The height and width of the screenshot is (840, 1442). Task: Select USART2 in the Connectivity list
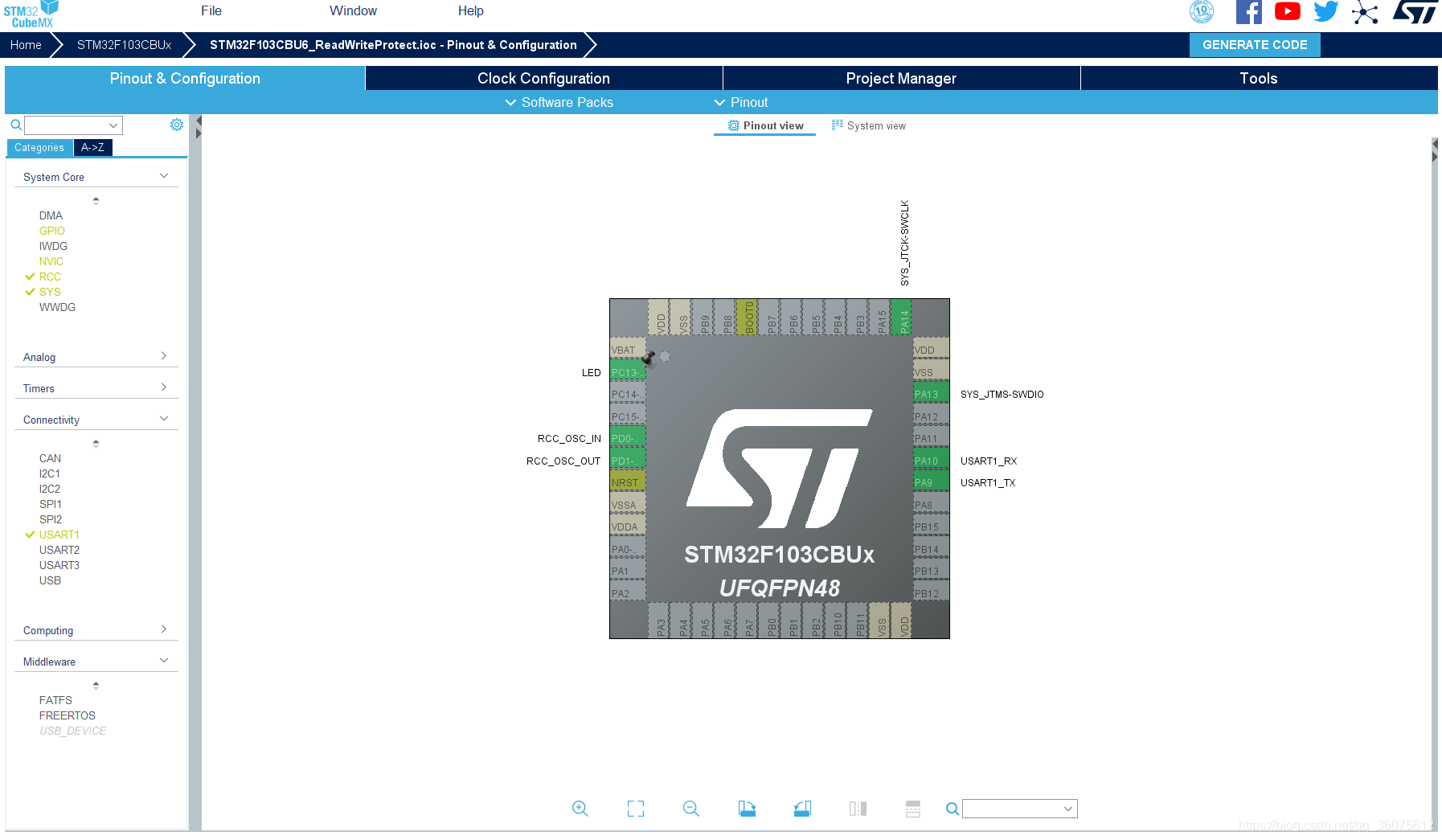point(59,550)
